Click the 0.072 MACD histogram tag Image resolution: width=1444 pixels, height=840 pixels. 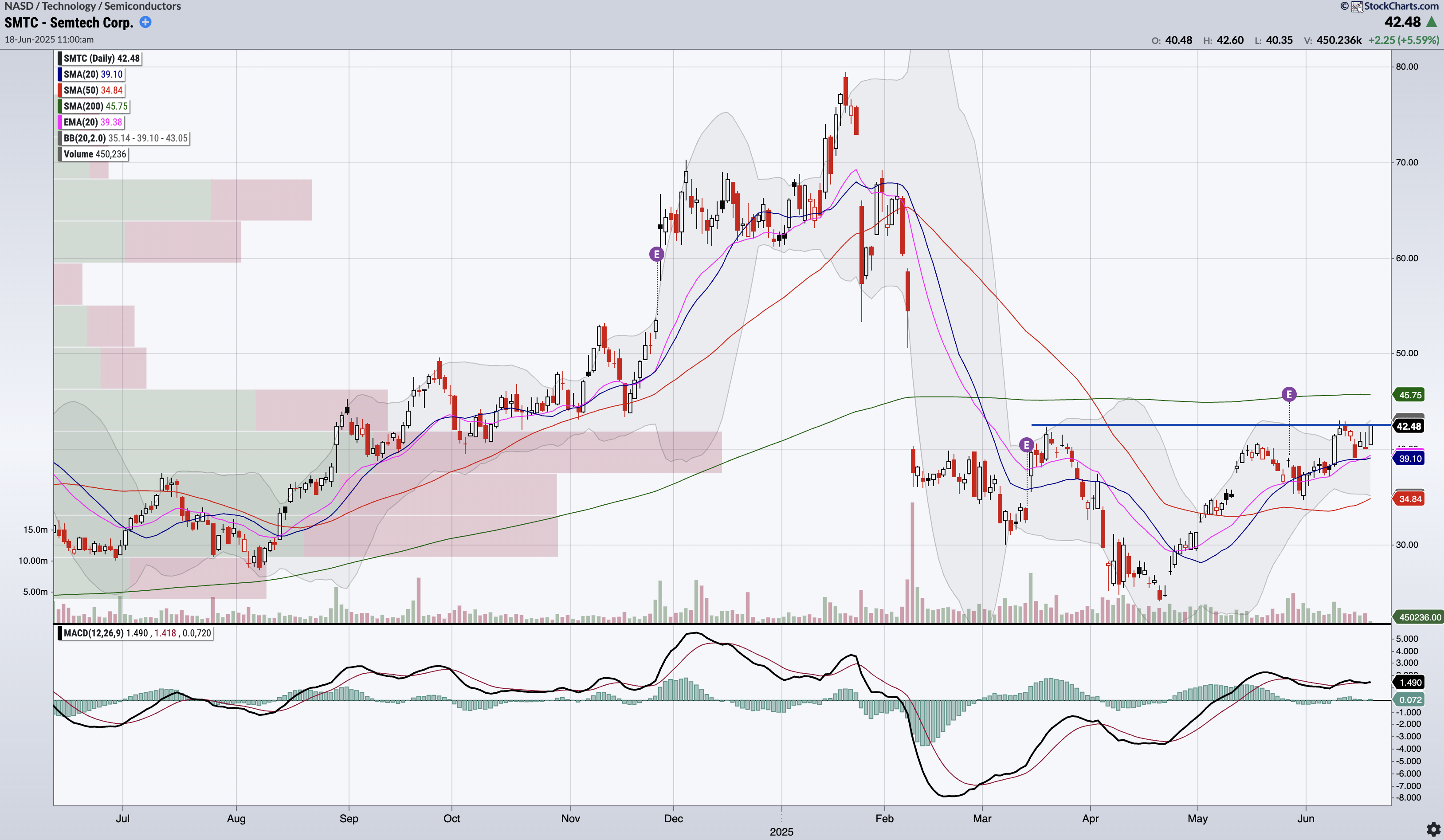coord(1409,699)
